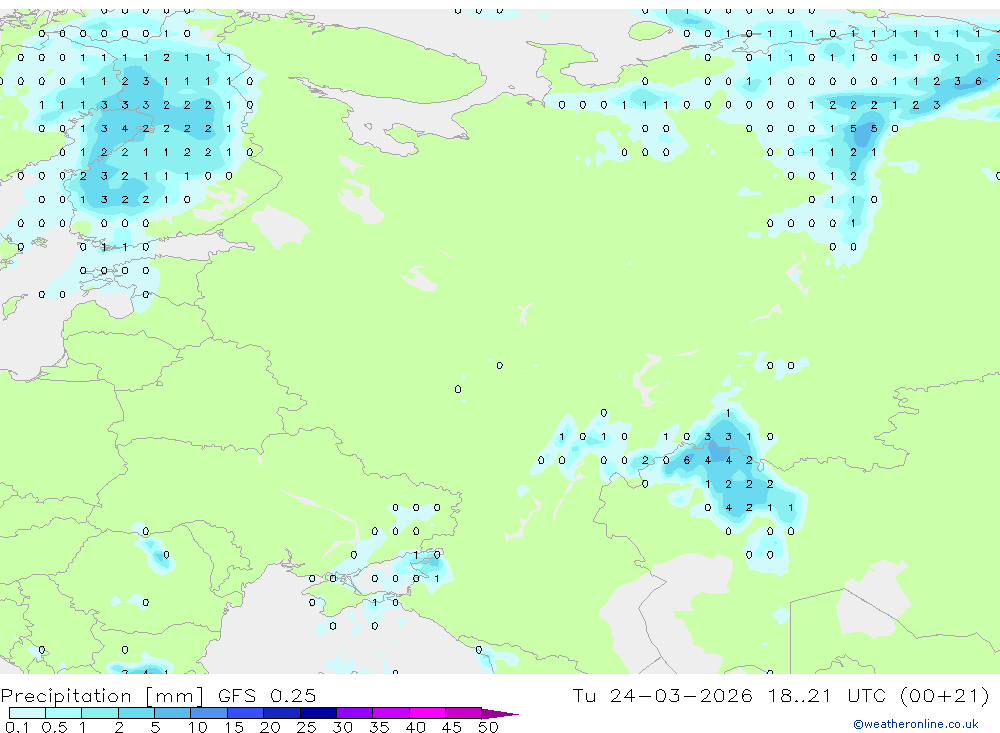Viewport: 1000px width, 733px height.
Task: Select the 5–10 mm legend color swatch
Action: pyautogui.click(x=173, y=713)
